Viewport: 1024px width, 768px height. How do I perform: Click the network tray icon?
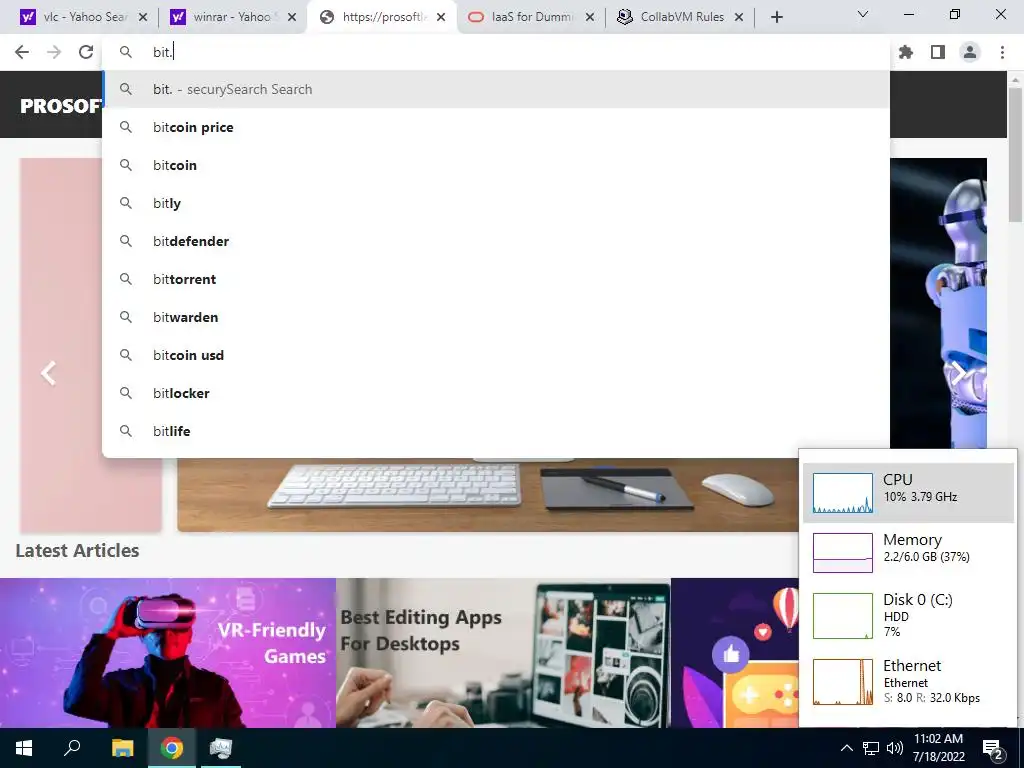tap(871, 748)
